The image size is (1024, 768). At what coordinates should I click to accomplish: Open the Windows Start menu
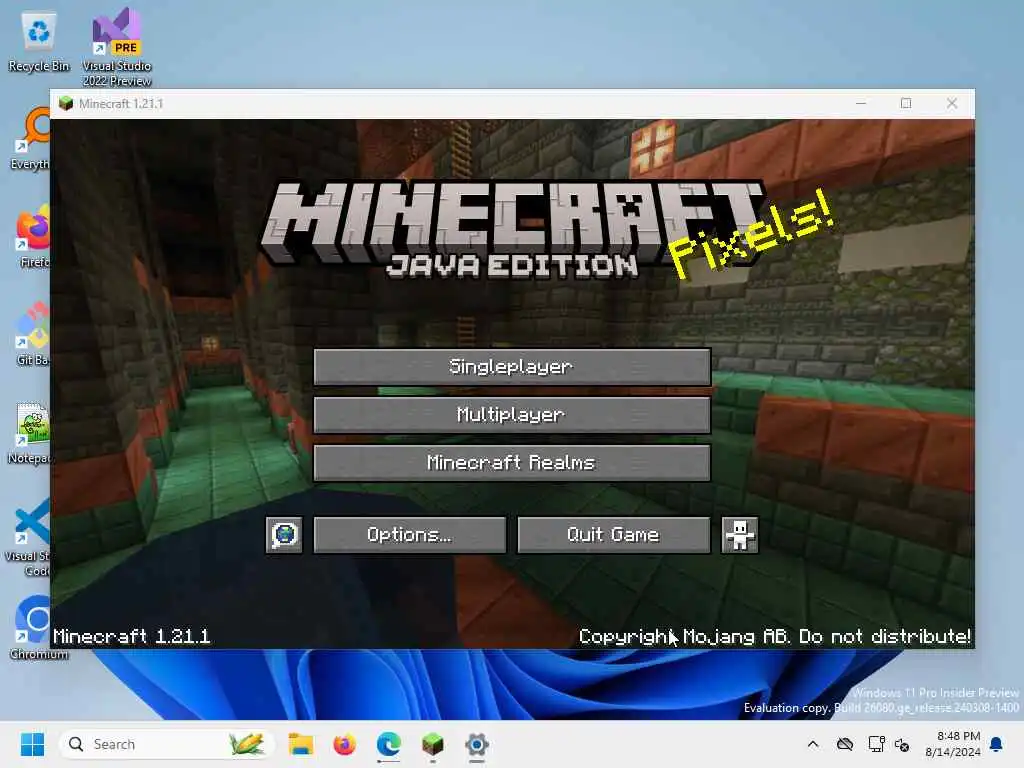tap(32, 744)
